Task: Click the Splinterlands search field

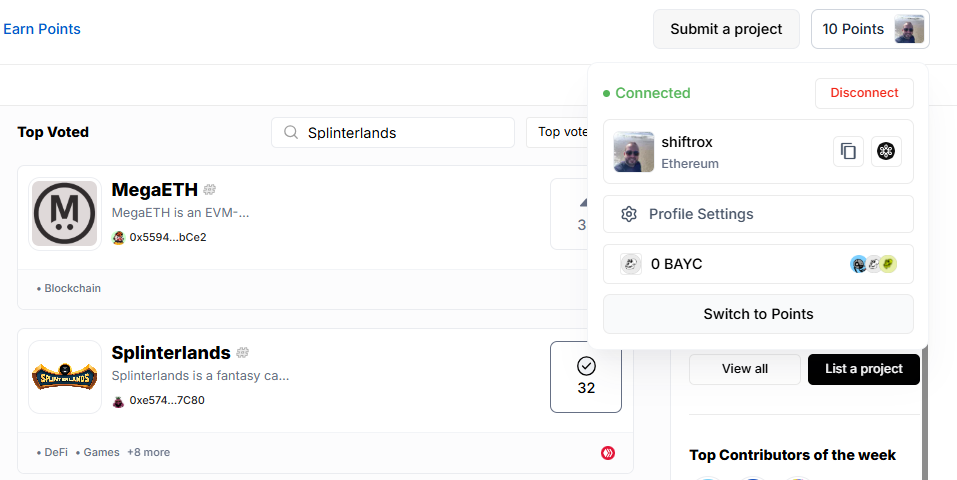Action: click(x=393, y=133)
